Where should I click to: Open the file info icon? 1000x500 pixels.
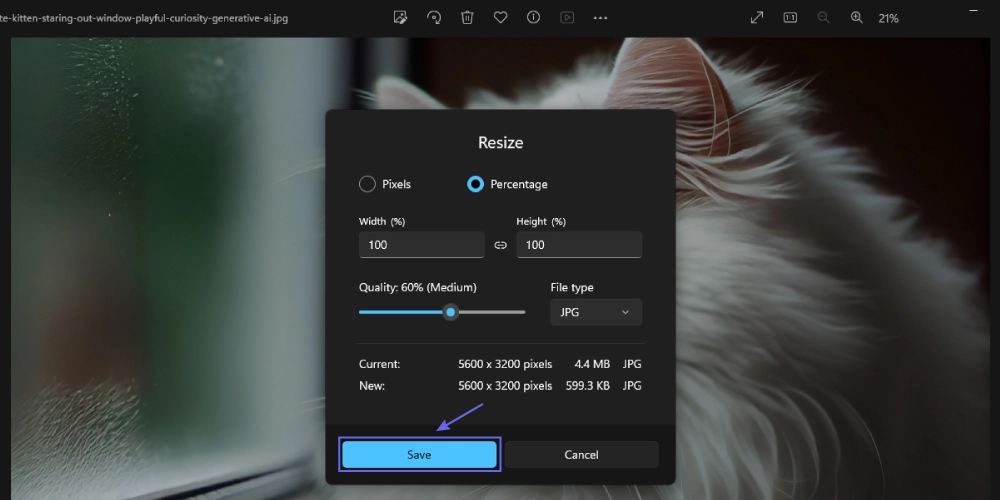coord(533,17)
